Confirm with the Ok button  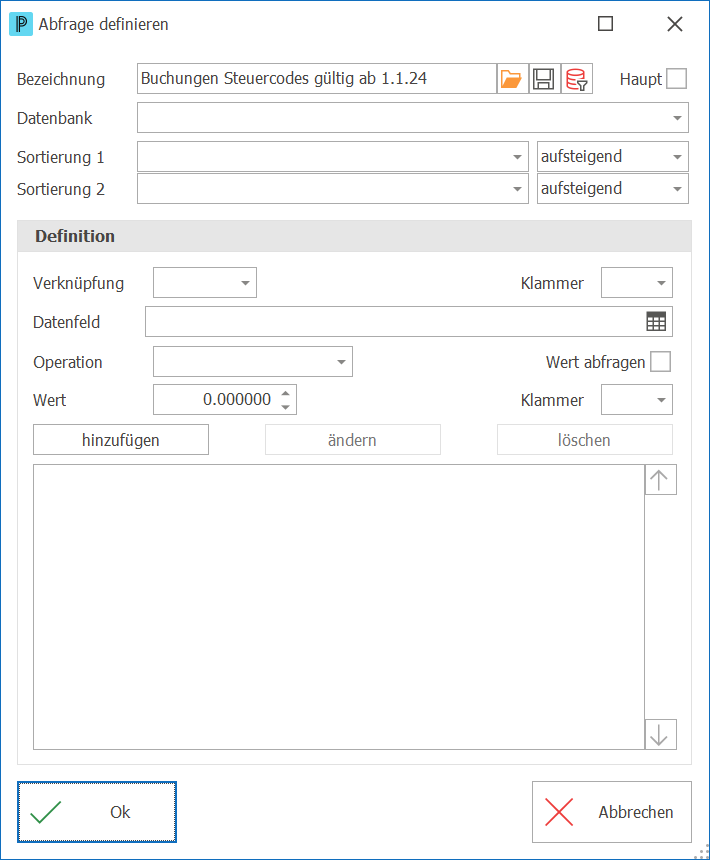(x=97, y=812)
